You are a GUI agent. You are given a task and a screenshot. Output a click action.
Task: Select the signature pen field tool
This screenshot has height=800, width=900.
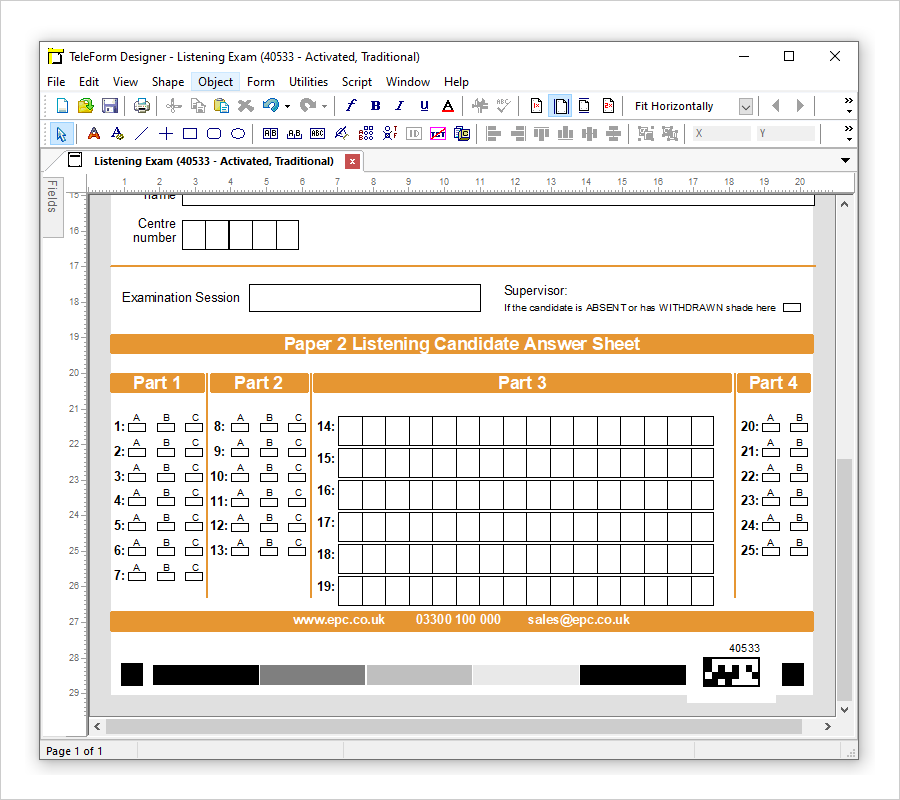pos(342,134)
